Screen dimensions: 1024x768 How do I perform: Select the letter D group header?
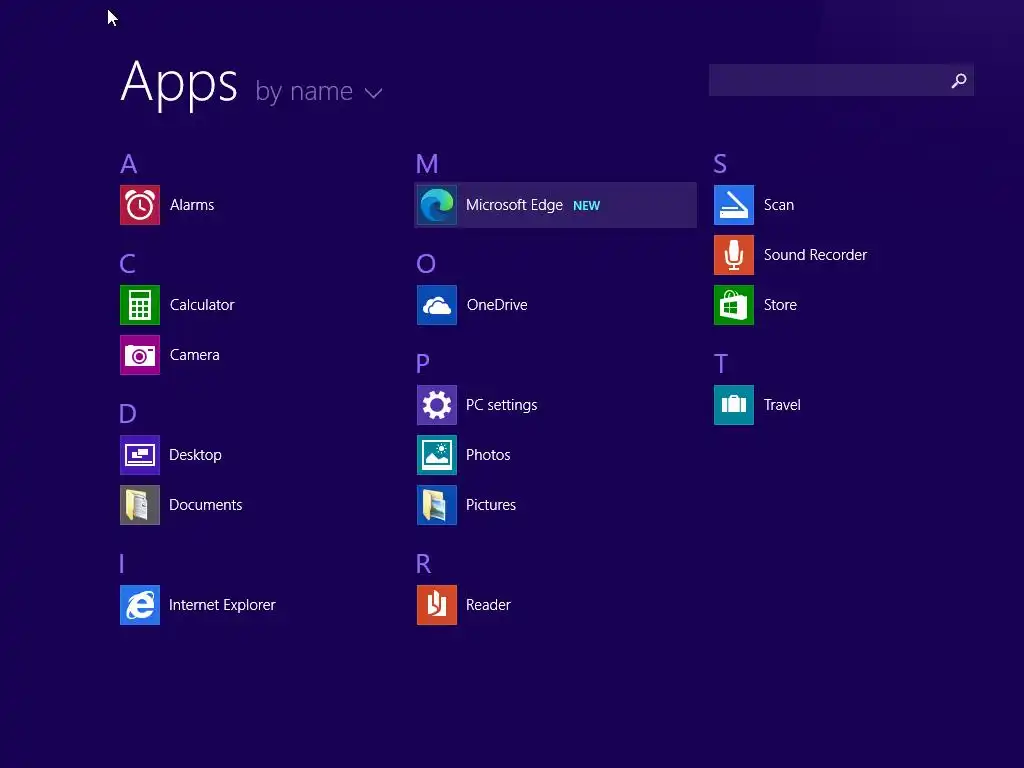click(128, 413)
